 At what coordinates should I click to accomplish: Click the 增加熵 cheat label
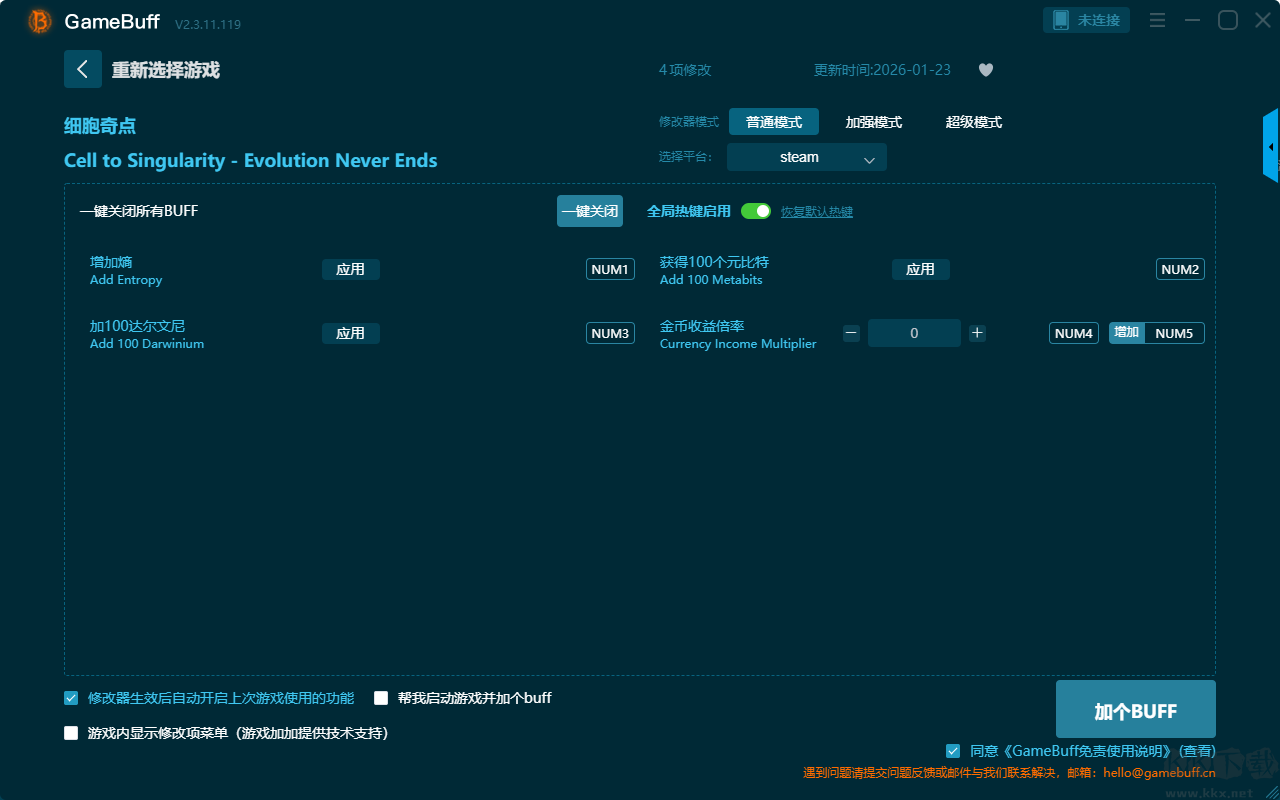(x=111, y=262)
